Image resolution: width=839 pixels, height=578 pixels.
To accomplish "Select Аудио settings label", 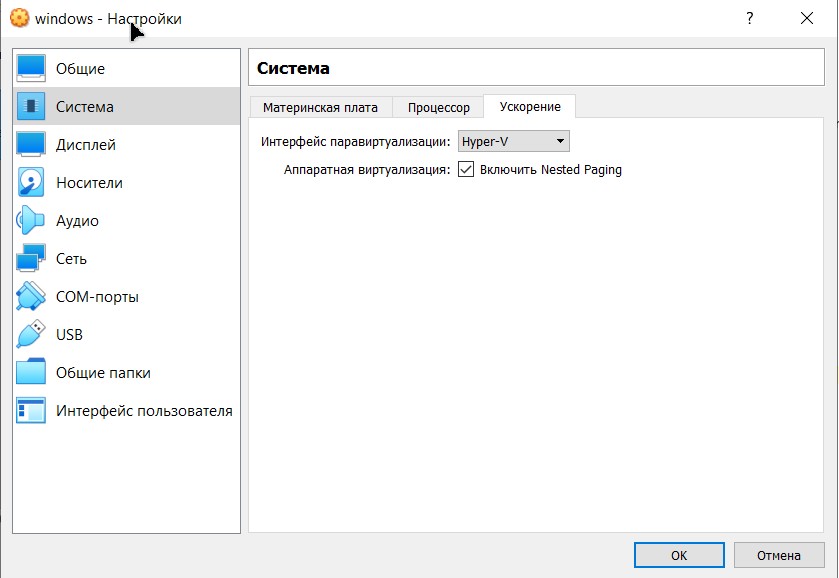I will [77, 220].
